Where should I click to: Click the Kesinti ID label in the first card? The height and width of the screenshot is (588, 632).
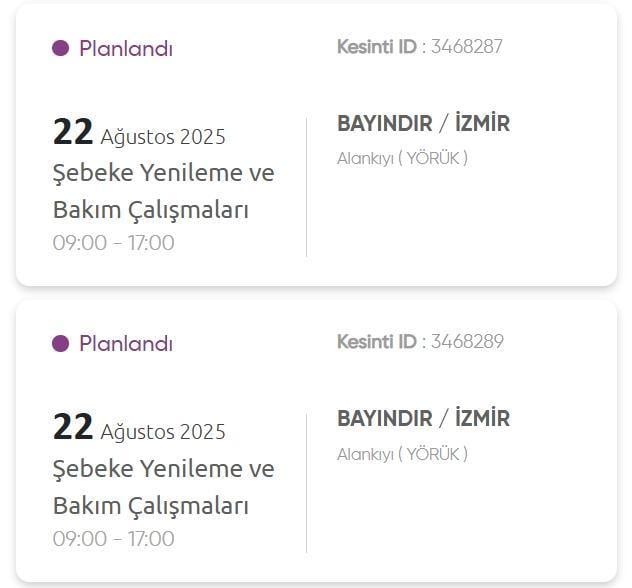[x=376, y=46]
